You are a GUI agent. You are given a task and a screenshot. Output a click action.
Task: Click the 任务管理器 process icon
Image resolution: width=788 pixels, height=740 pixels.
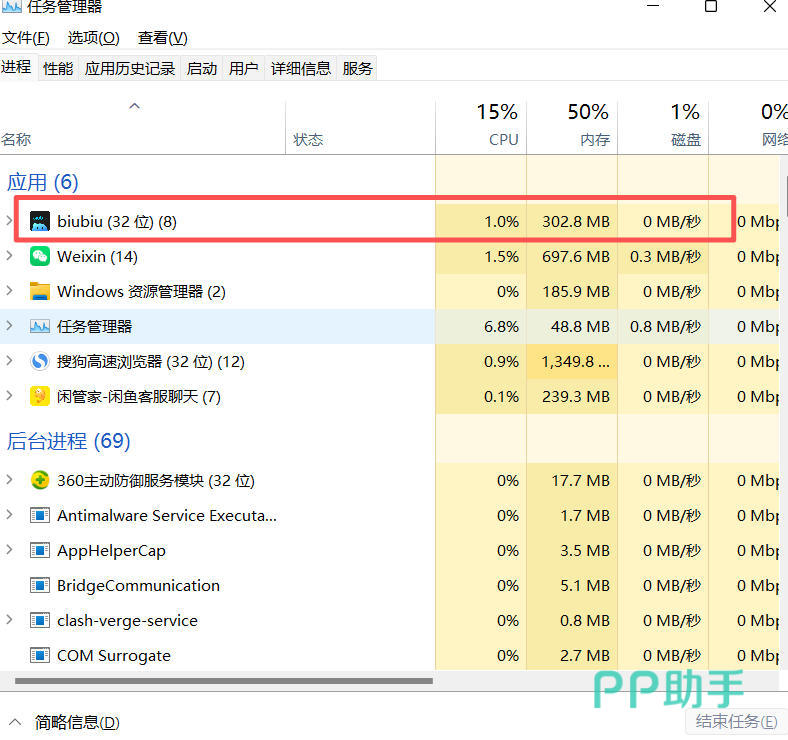pyautogui.click(x=40, y=327)
